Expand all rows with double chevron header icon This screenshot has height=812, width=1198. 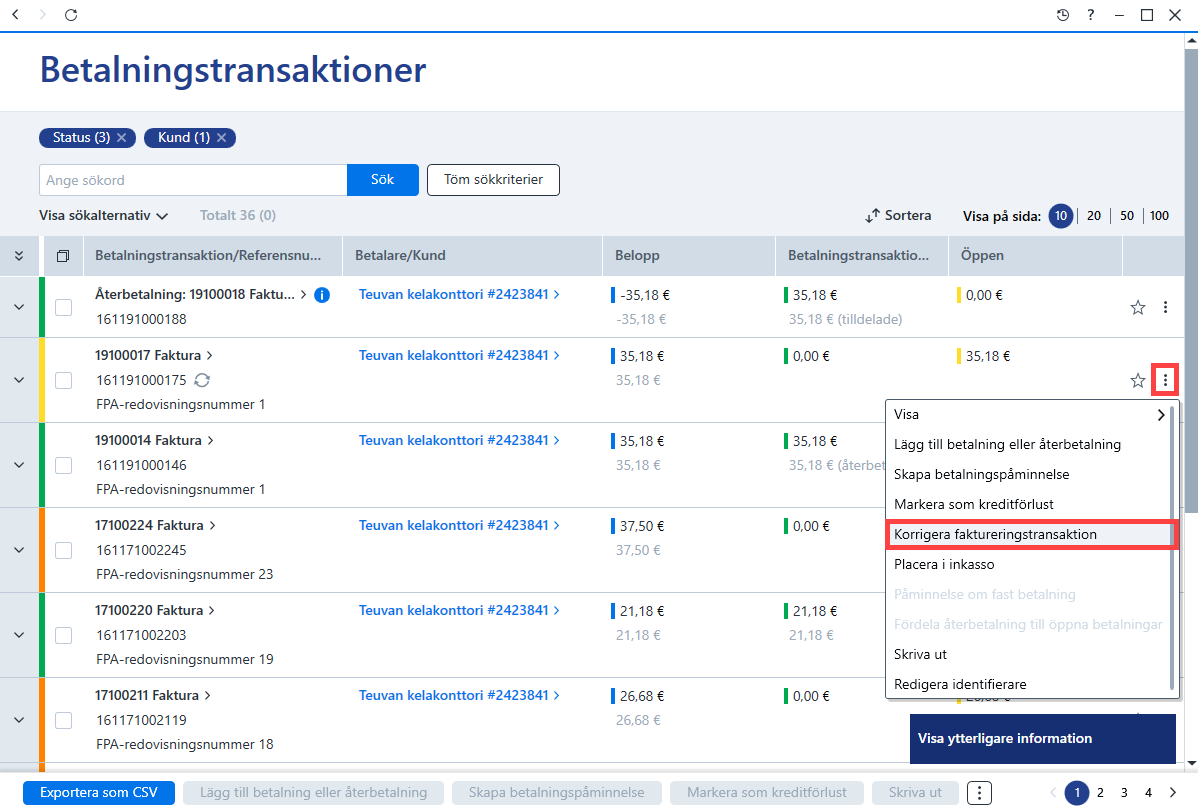tap(19, 256)
